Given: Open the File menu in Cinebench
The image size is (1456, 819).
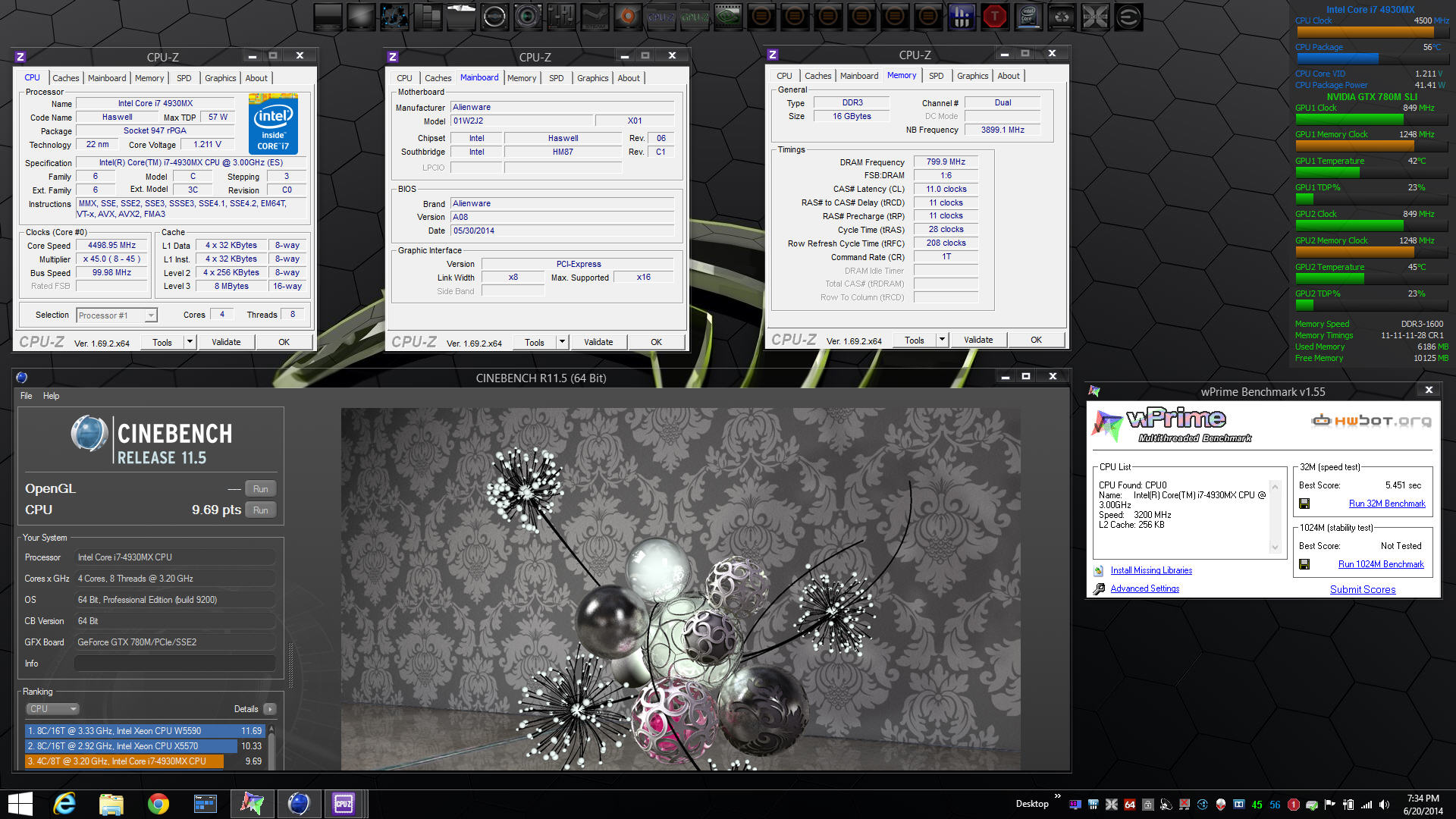Looking at the screenshot, I should click(x=27, y=396).
